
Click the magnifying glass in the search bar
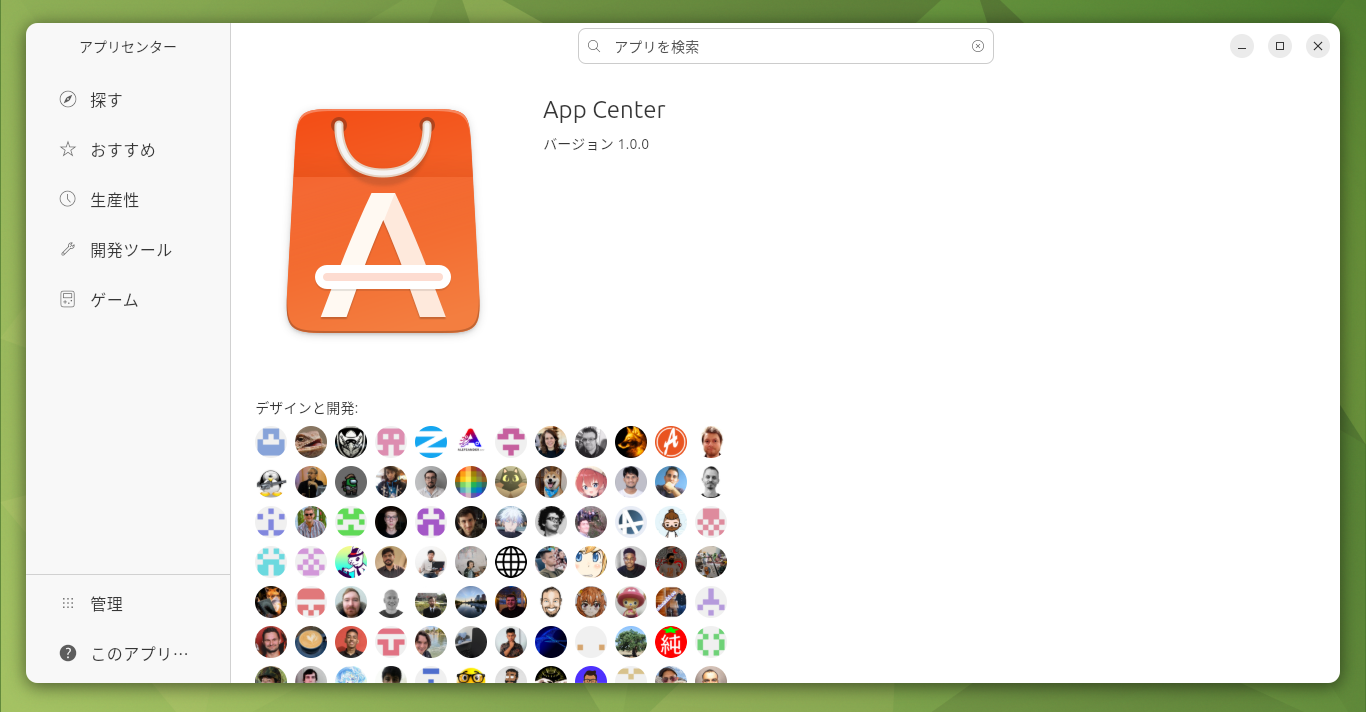[x=594, y=46]
